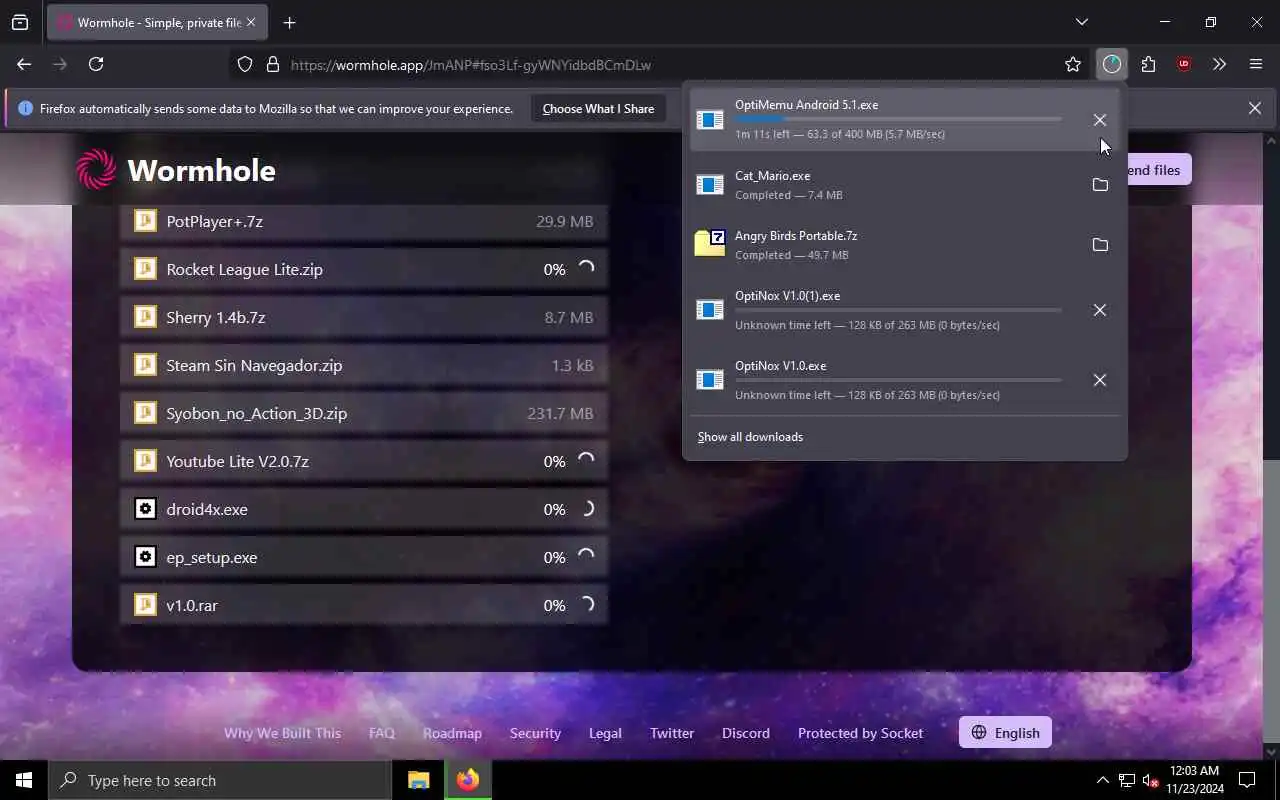Cancel the OptiNox V1.0(1).exe download

[1099, 310]
